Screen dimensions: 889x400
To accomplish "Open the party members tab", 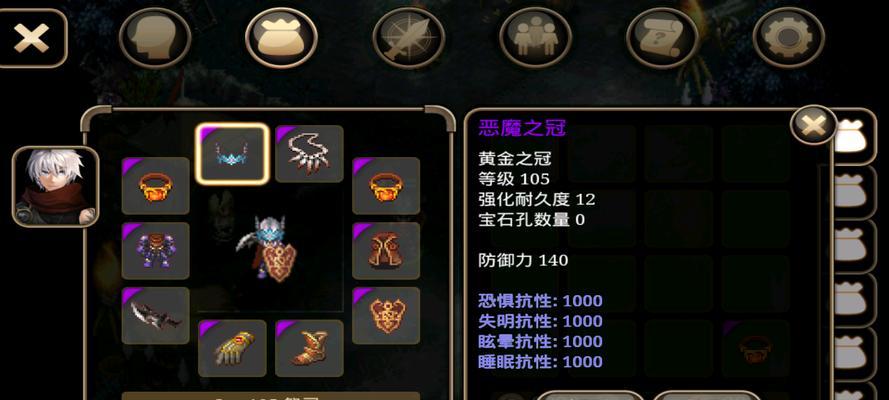I will (535, 38).
